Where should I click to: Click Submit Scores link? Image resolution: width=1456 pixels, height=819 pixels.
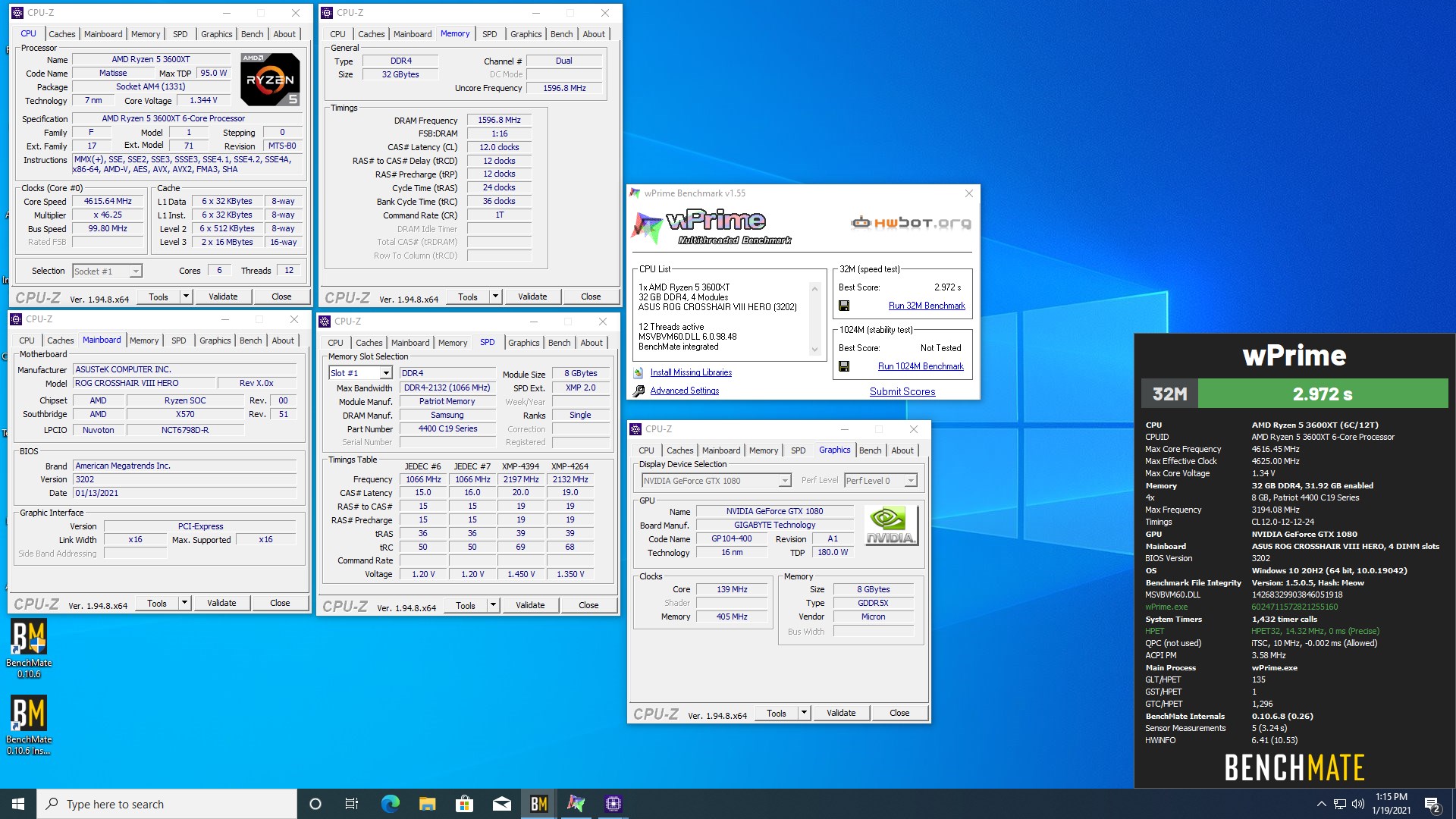(902, 391)
